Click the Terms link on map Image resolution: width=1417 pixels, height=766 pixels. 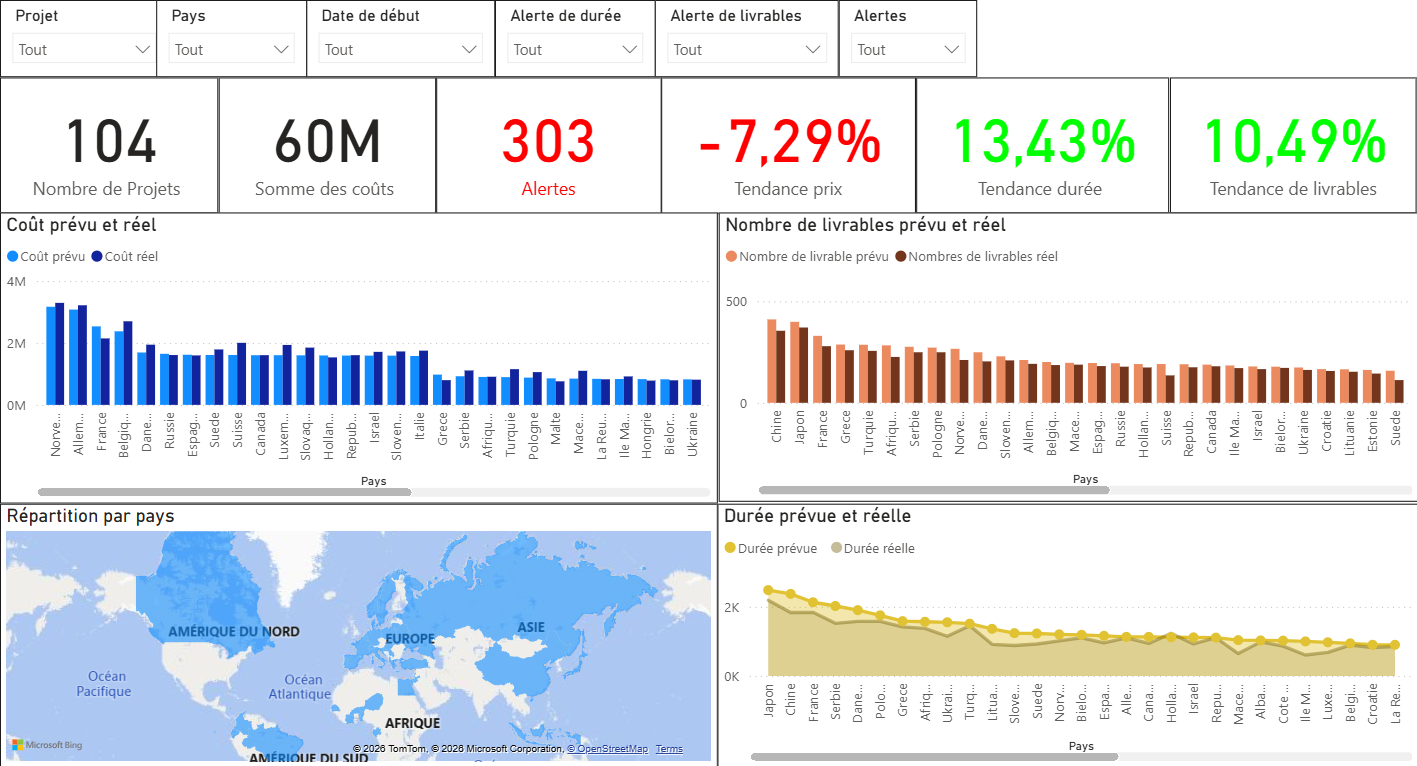click(x=669, y=749)
